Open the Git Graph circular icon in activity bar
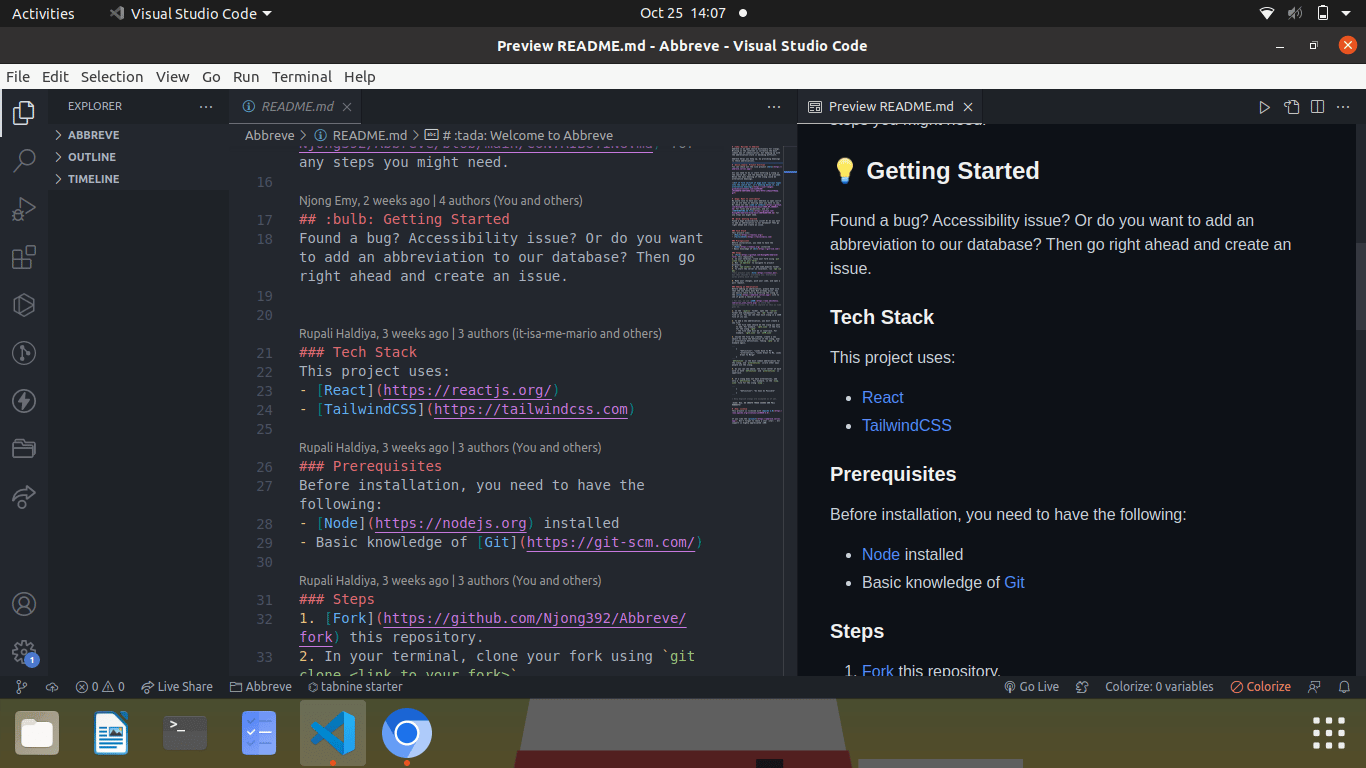Viewport: 1366px width, 768px height. tap(24, 353)
